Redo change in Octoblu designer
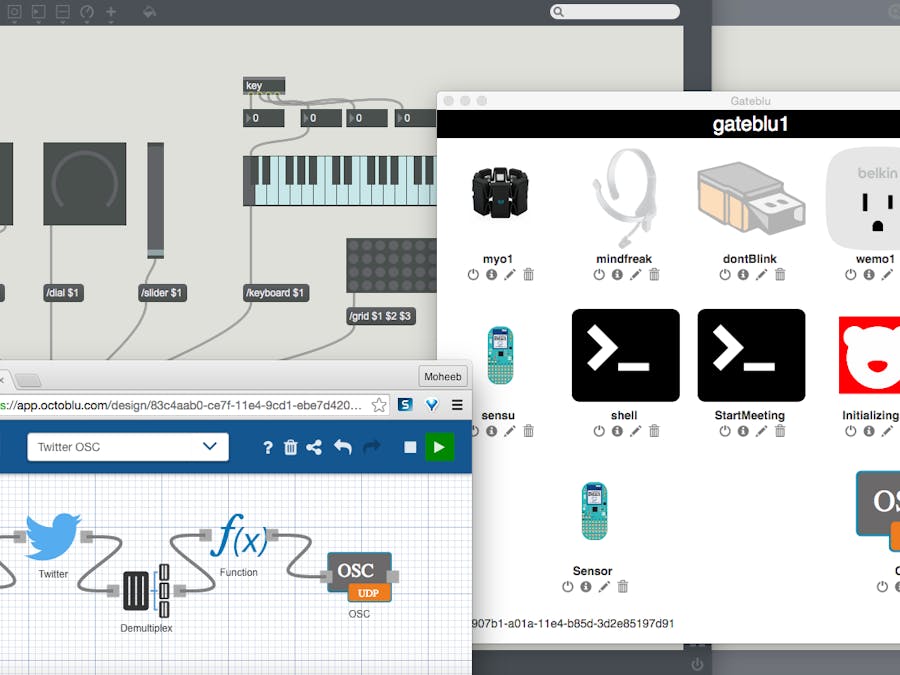Viewport: 900px width, 675px height. [x=371, y=447]
